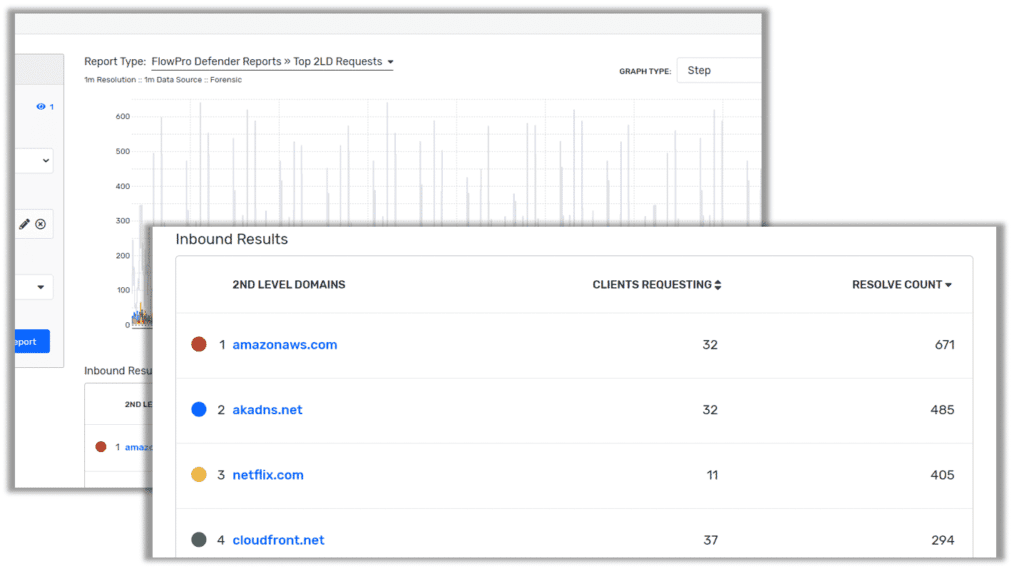
Task: Click the circled X remove icon
Action: [x=40, y=224]
